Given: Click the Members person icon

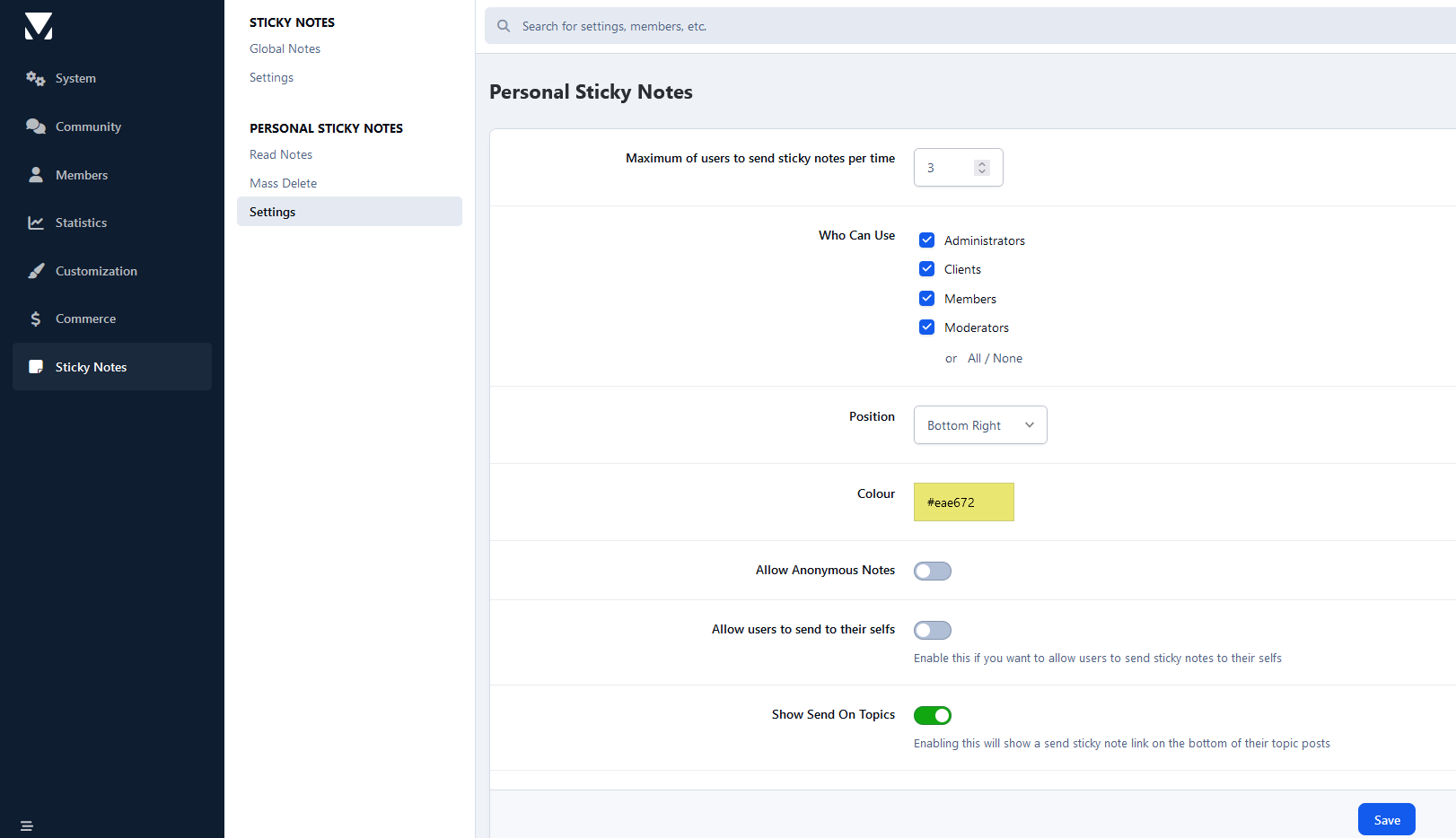Looking at the screenshot, I should click(x=35, y=175).
